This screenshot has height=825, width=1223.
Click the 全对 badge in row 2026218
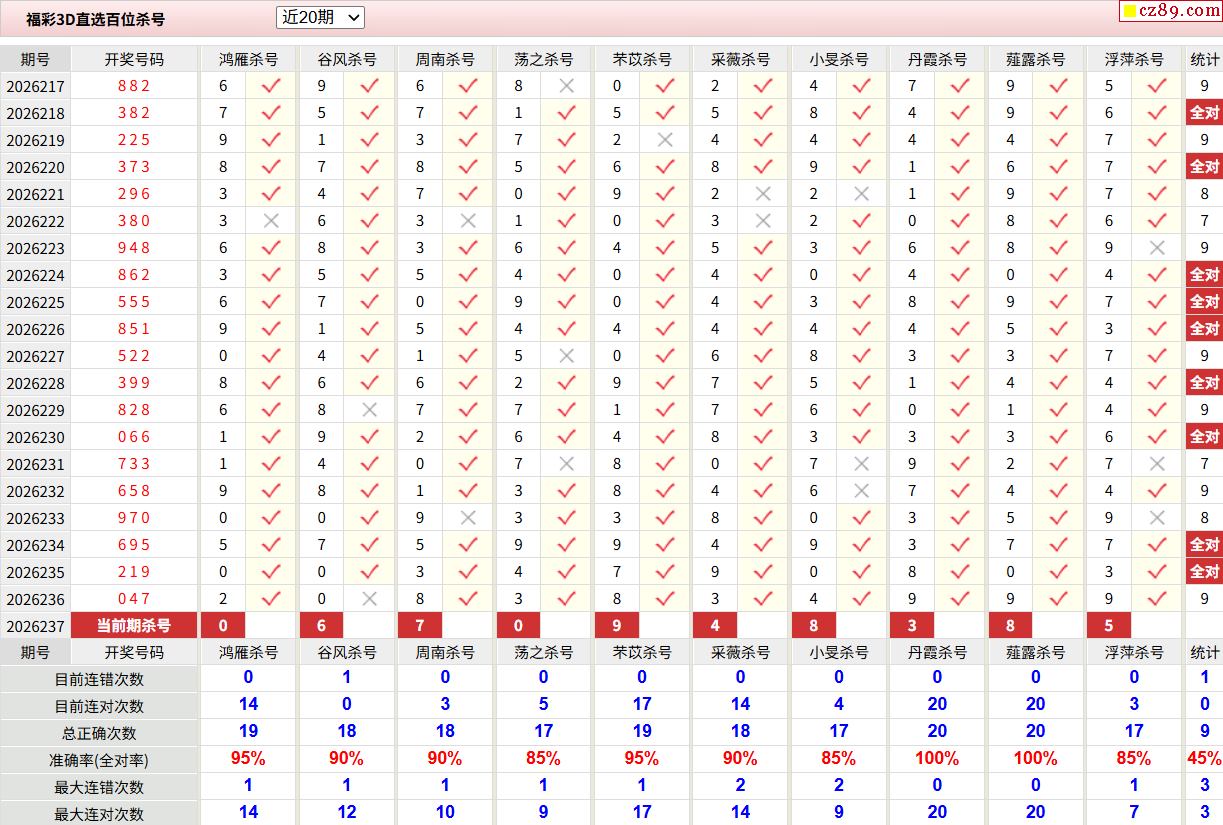coord(1204,113)
